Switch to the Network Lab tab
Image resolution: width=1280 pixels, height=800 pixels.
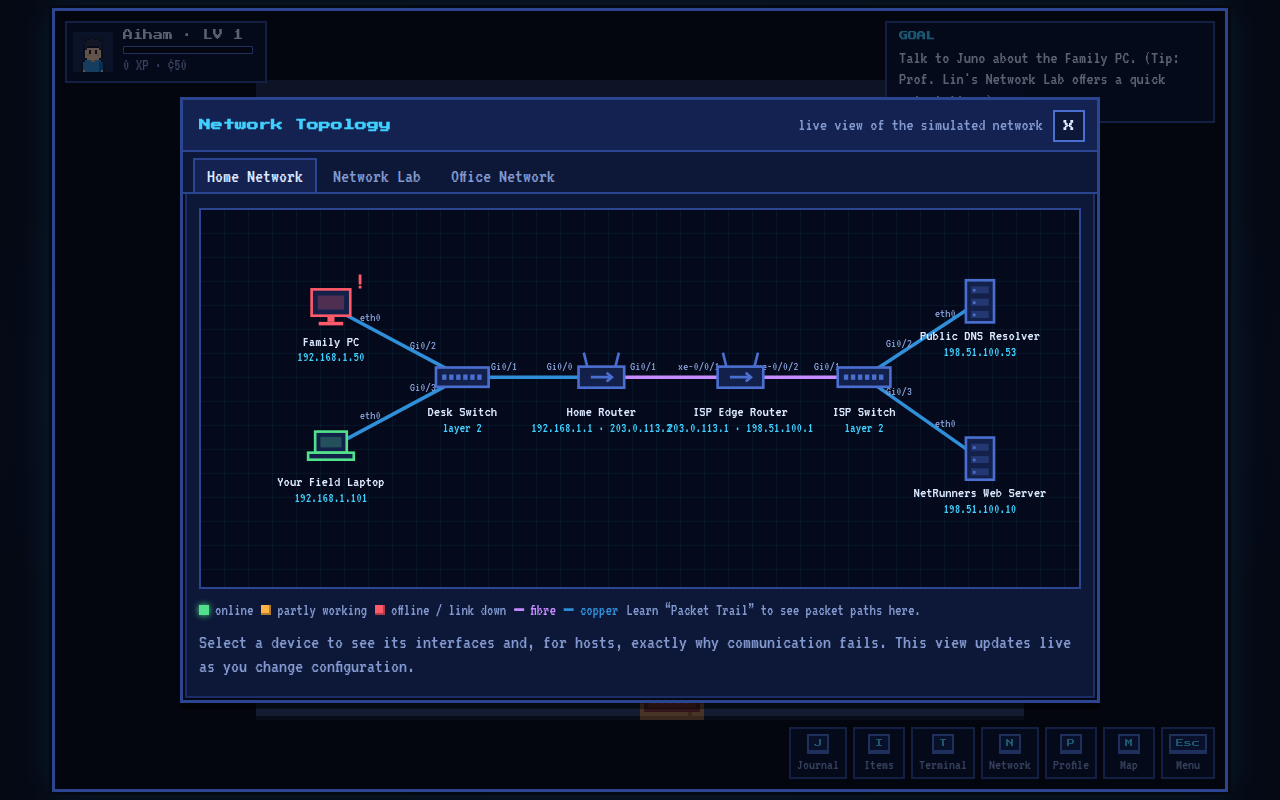click(377, 177)
